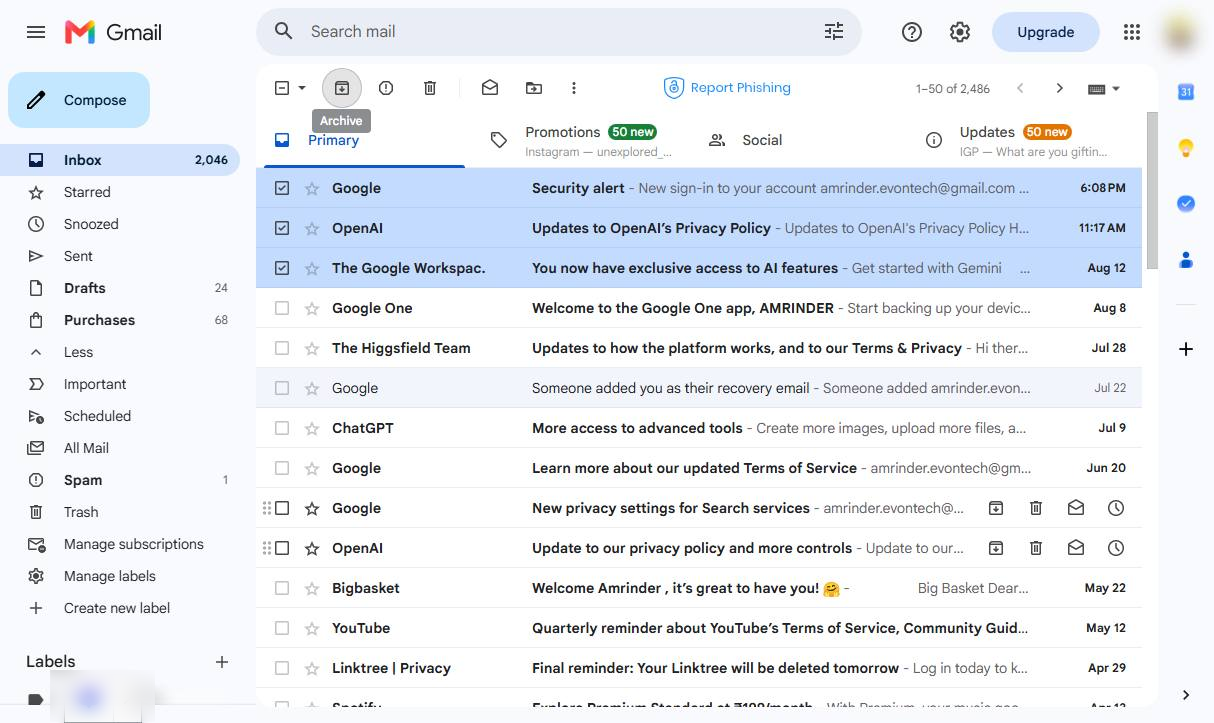
Task: Open Manage subscriptions
Action: [x=120, y=544]
